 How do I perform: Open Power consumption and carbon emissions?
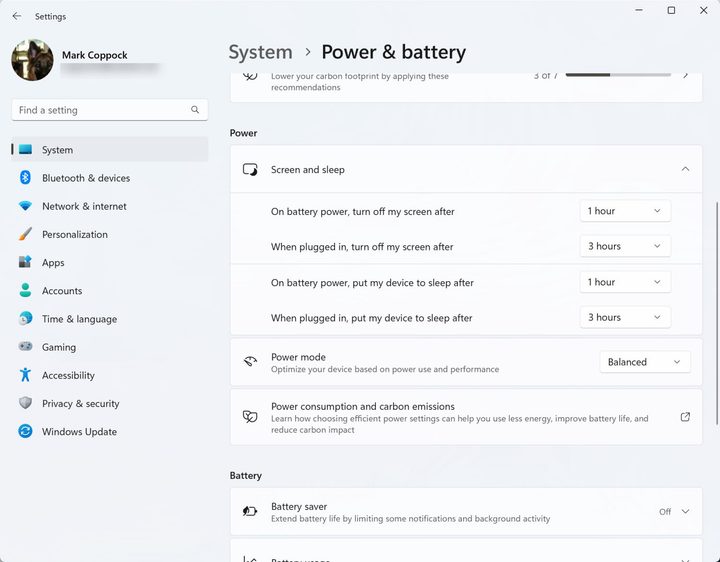click(x=466, y=417)
